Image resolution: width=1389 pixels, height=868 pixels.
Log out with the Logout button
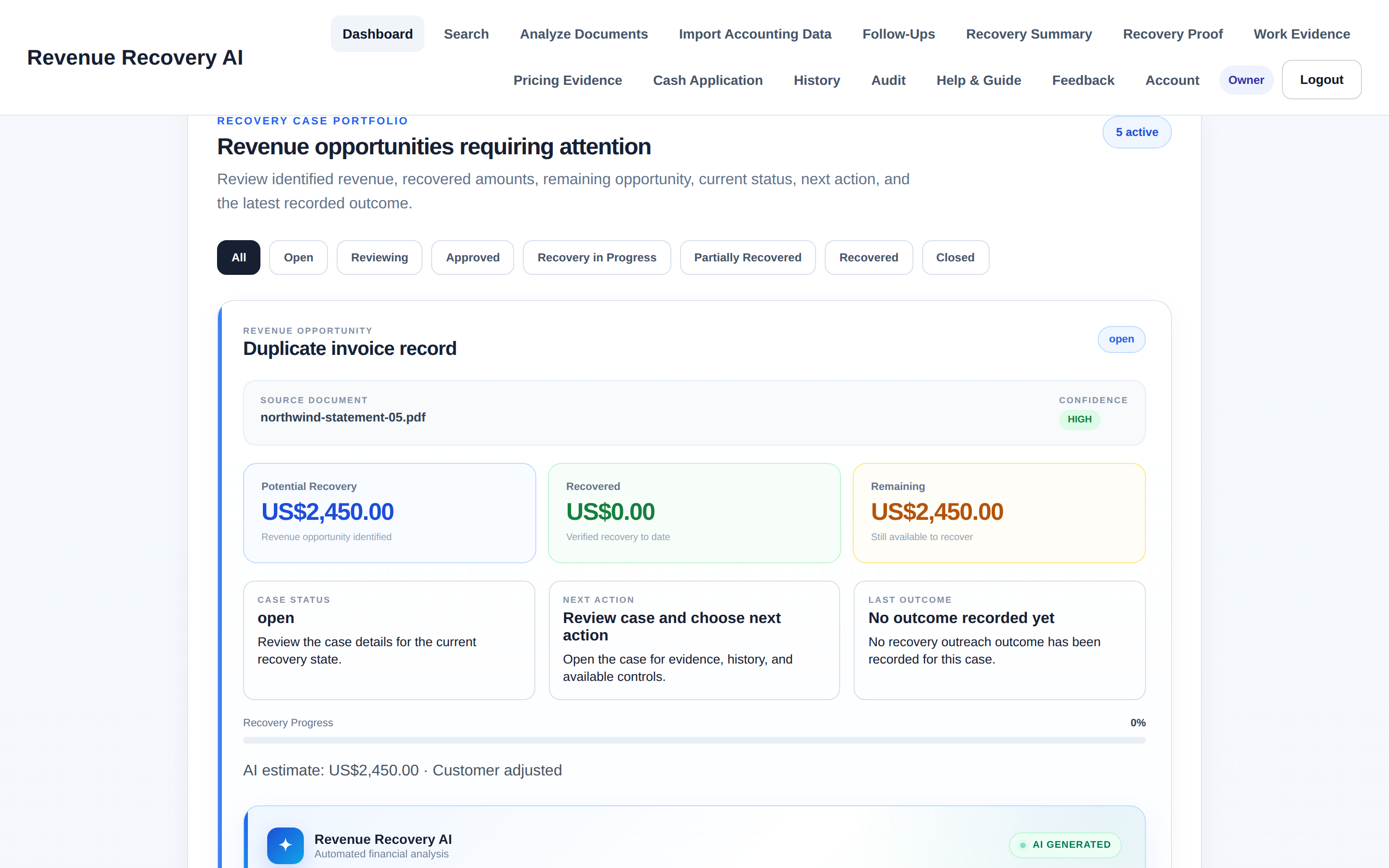[x=1321, y=80]
